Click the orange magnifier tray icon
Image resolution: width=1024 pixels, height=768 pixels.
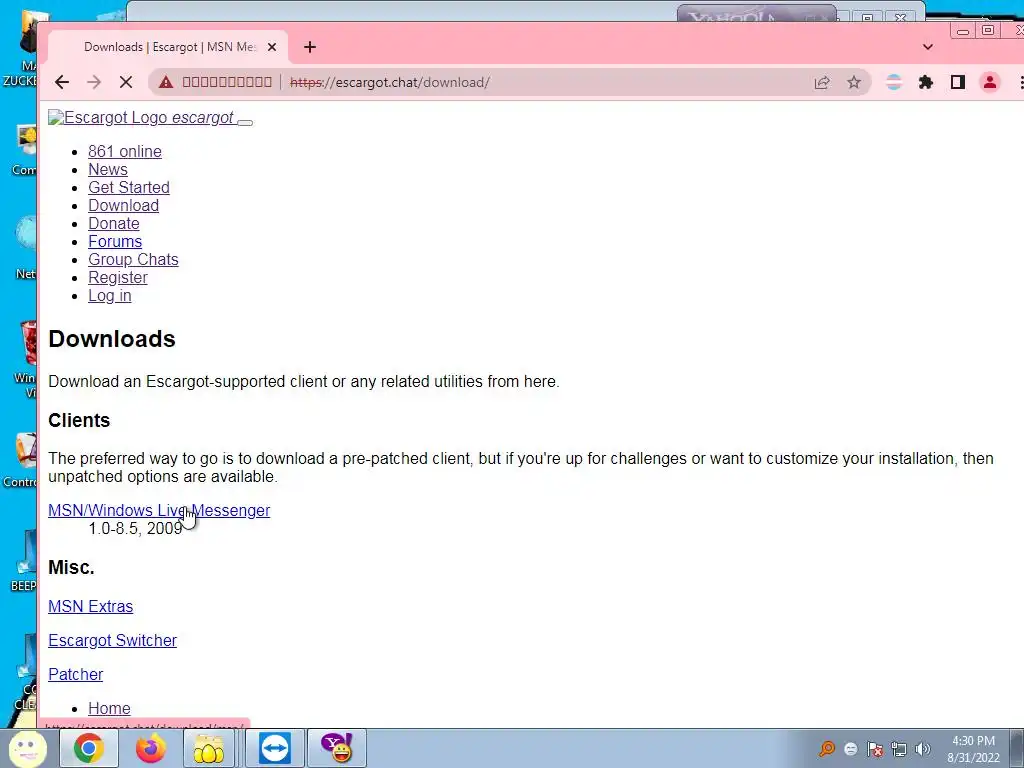827,748
